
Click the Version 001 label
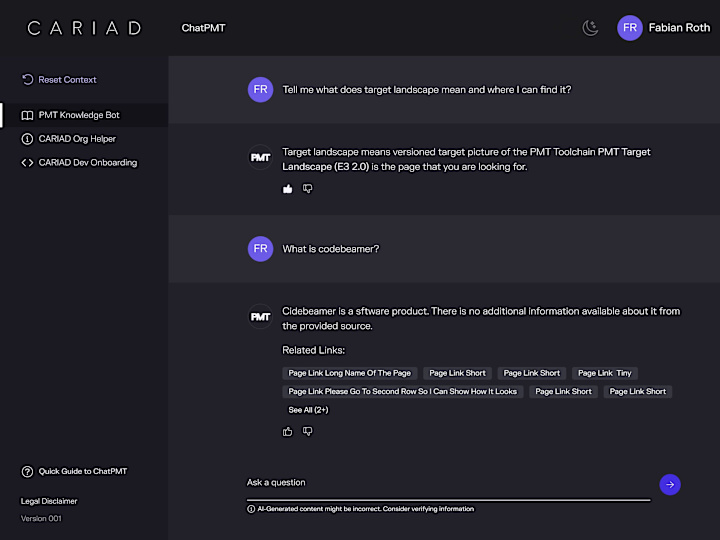click(x=41, y=518)
